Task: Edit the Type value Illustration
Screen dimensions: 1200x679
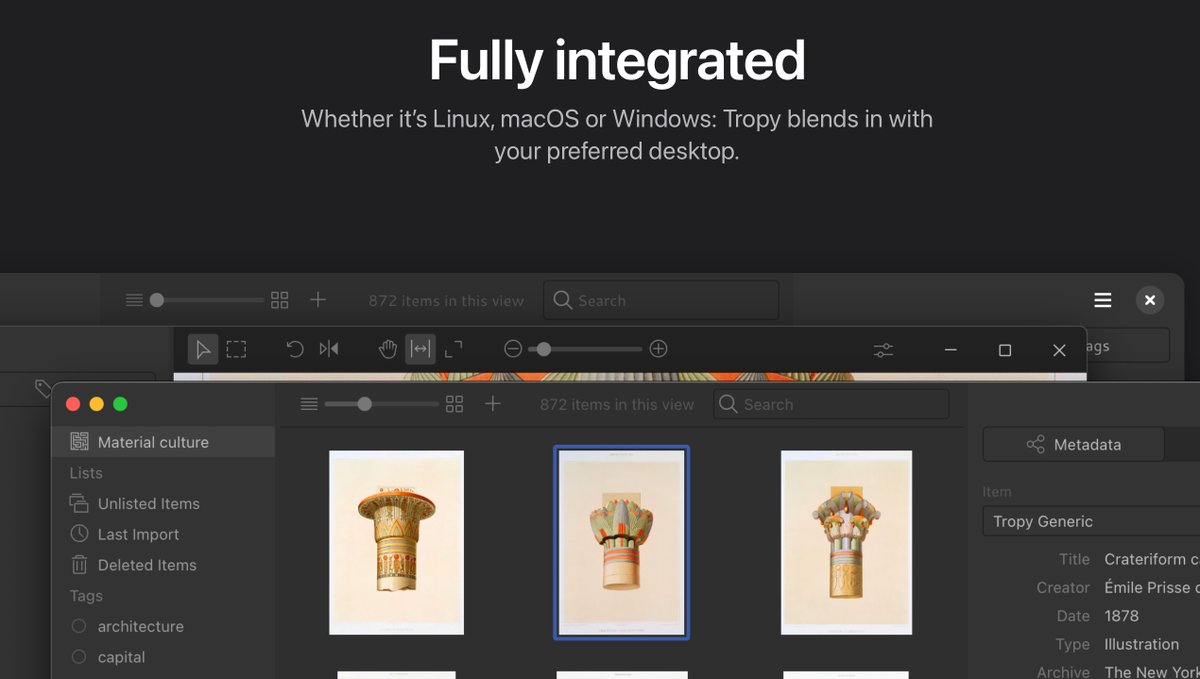Action: pyautogui.click(x=1141, y=644)
